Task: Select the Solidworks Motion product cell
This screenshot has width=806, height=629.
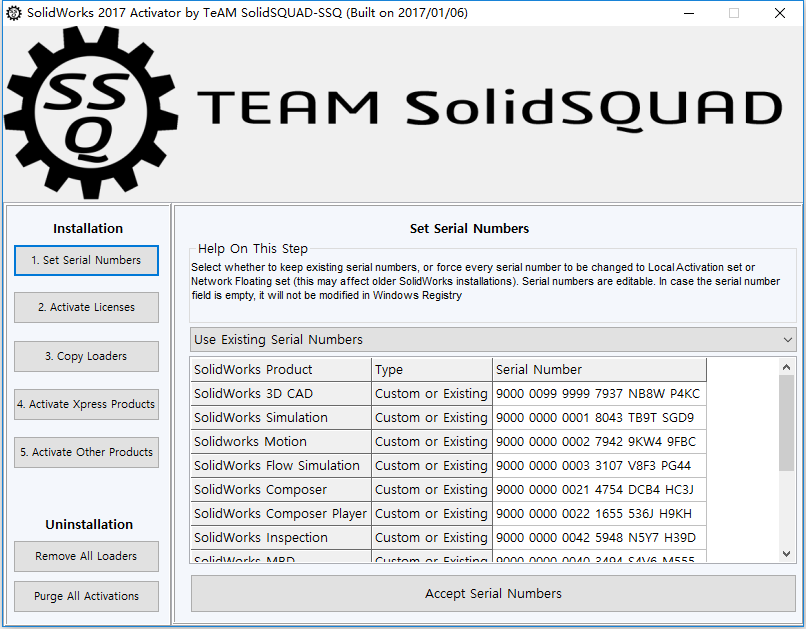Action: click(281, 441)
